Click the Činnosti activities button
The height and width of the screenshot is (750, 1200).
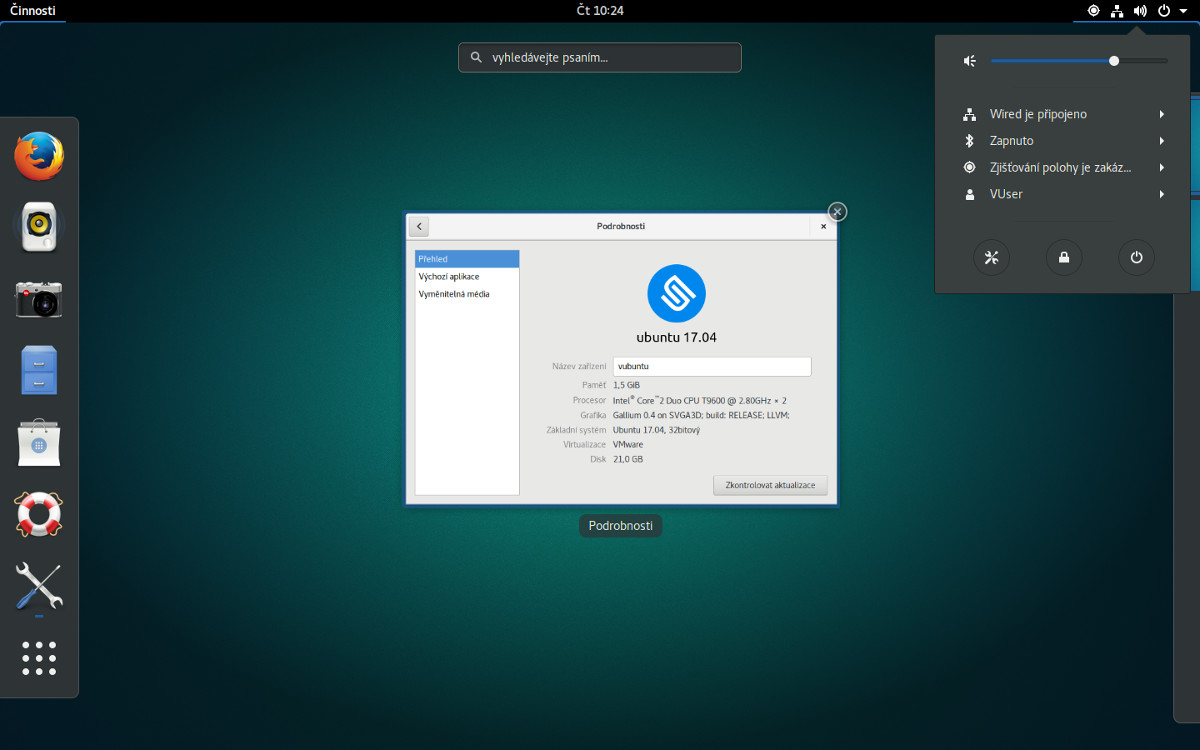[33, 11]
